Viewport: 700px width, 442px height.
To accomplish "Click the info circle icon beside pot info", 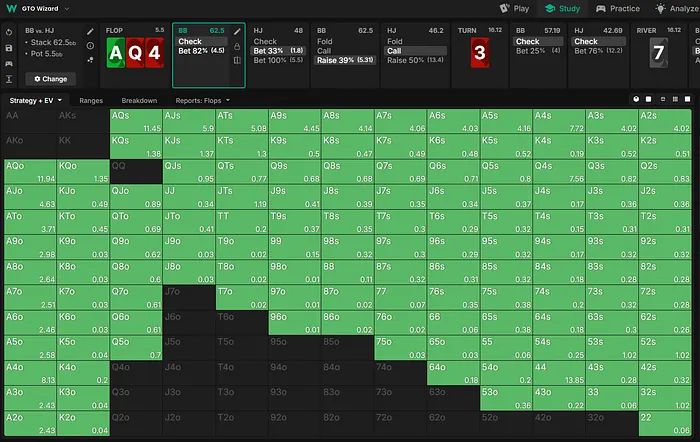I will (x=90, y=46).
